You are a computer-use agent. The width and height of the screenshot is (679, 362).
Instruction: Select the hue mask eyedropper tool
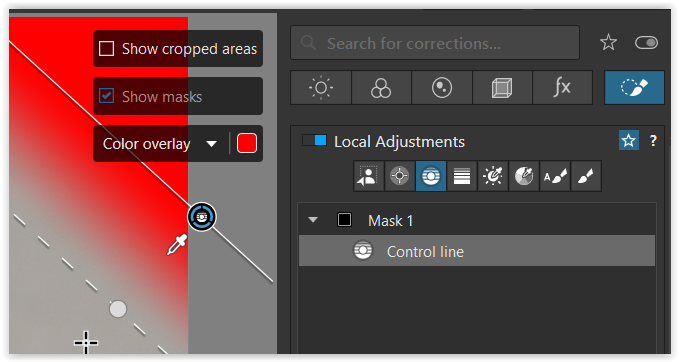click(x=524, y=176)
